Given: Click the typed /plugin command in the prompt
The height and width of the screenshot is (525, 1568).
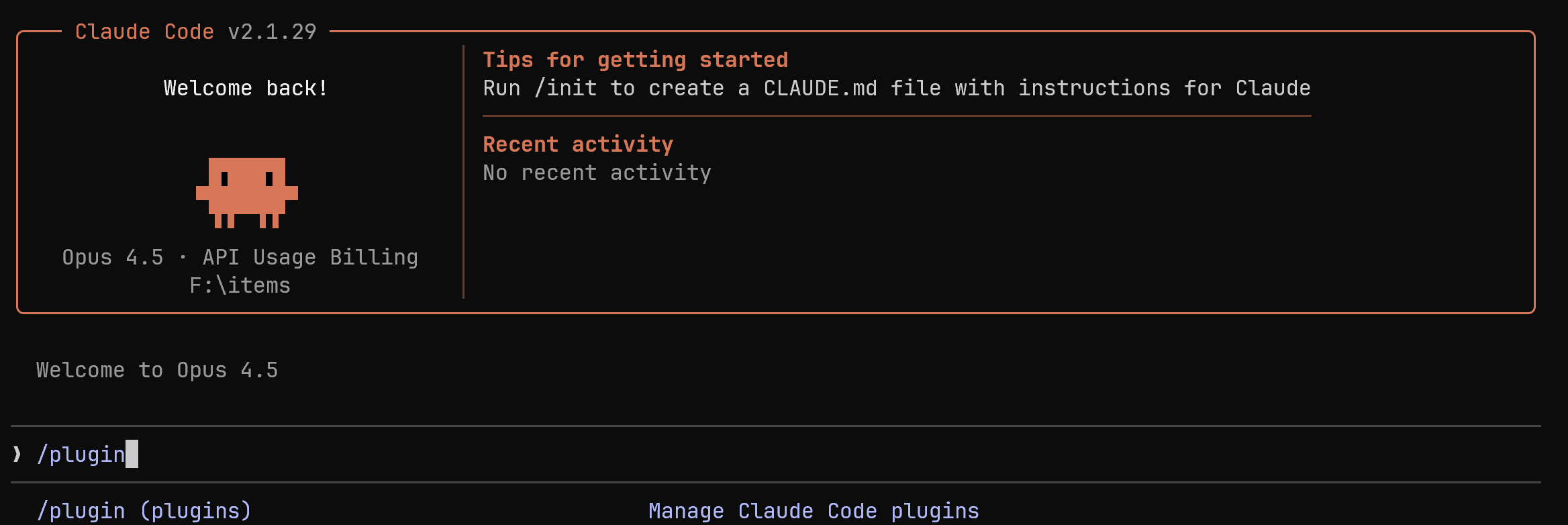Looking at the screenshot, I should [81, 455].
